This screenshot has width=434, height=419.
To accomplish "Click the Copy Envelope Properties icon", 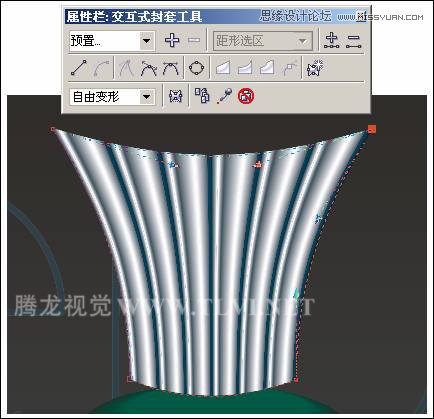I will [202, 96].
